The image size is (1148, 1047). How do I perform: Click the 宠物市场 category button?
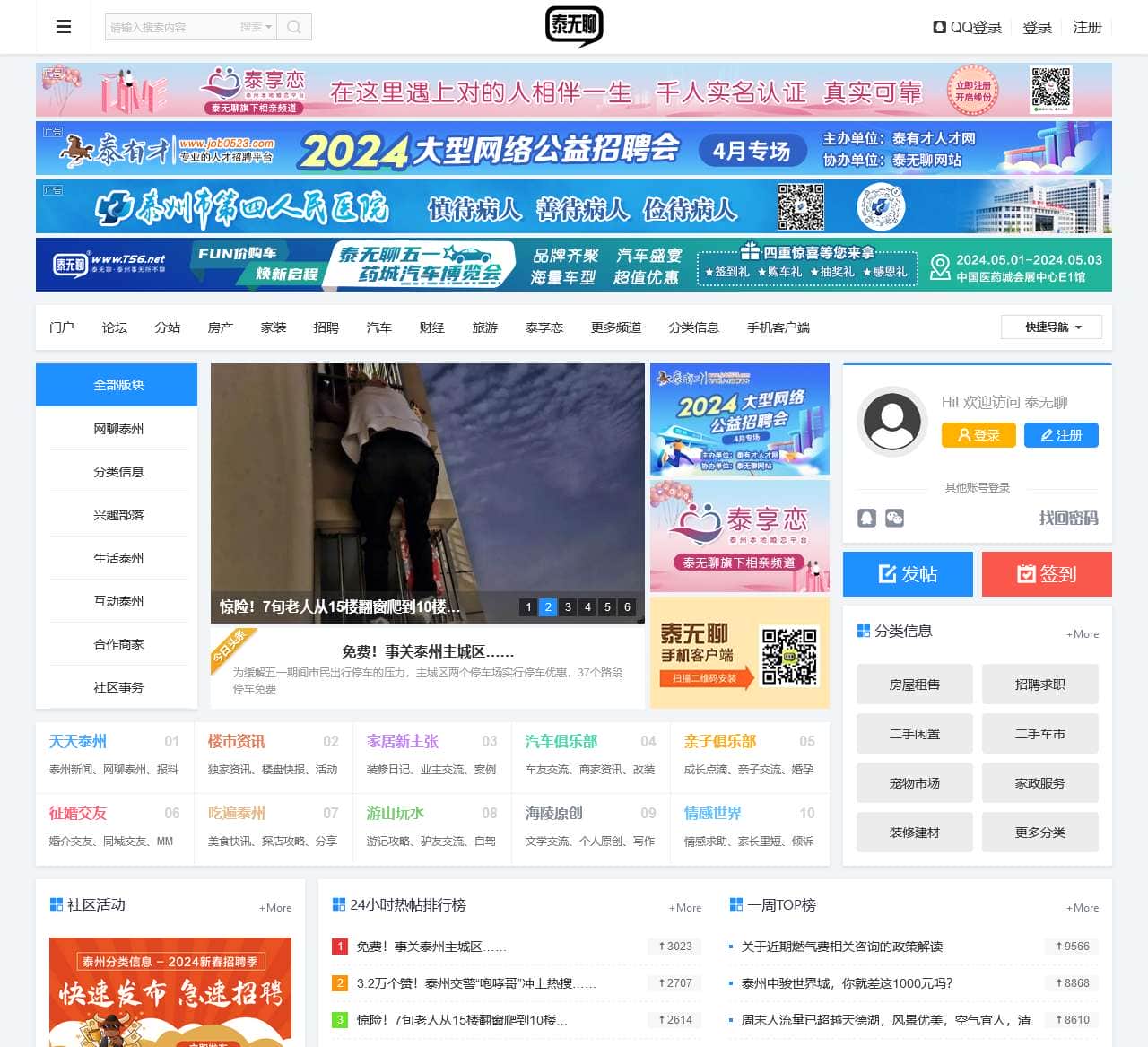[x=915, y=782]
